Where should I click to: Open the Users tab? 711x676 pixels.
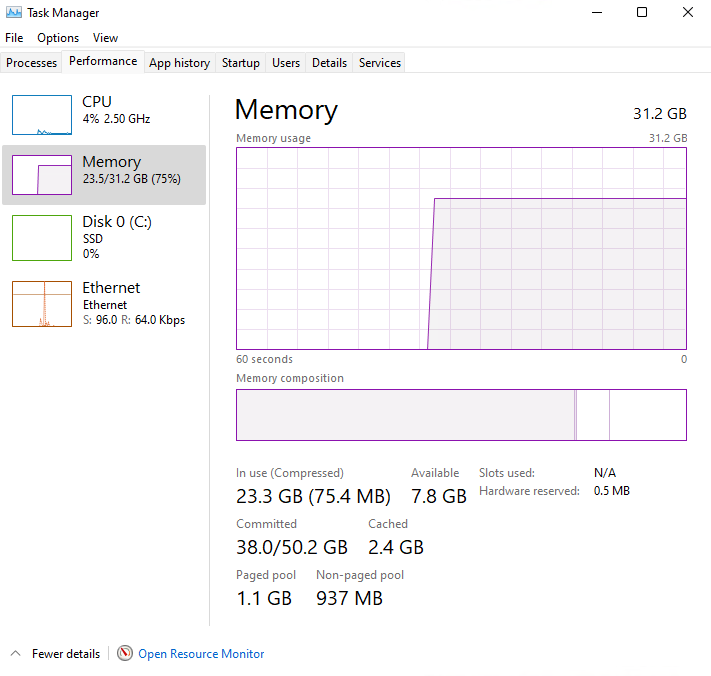click(286, 63)
